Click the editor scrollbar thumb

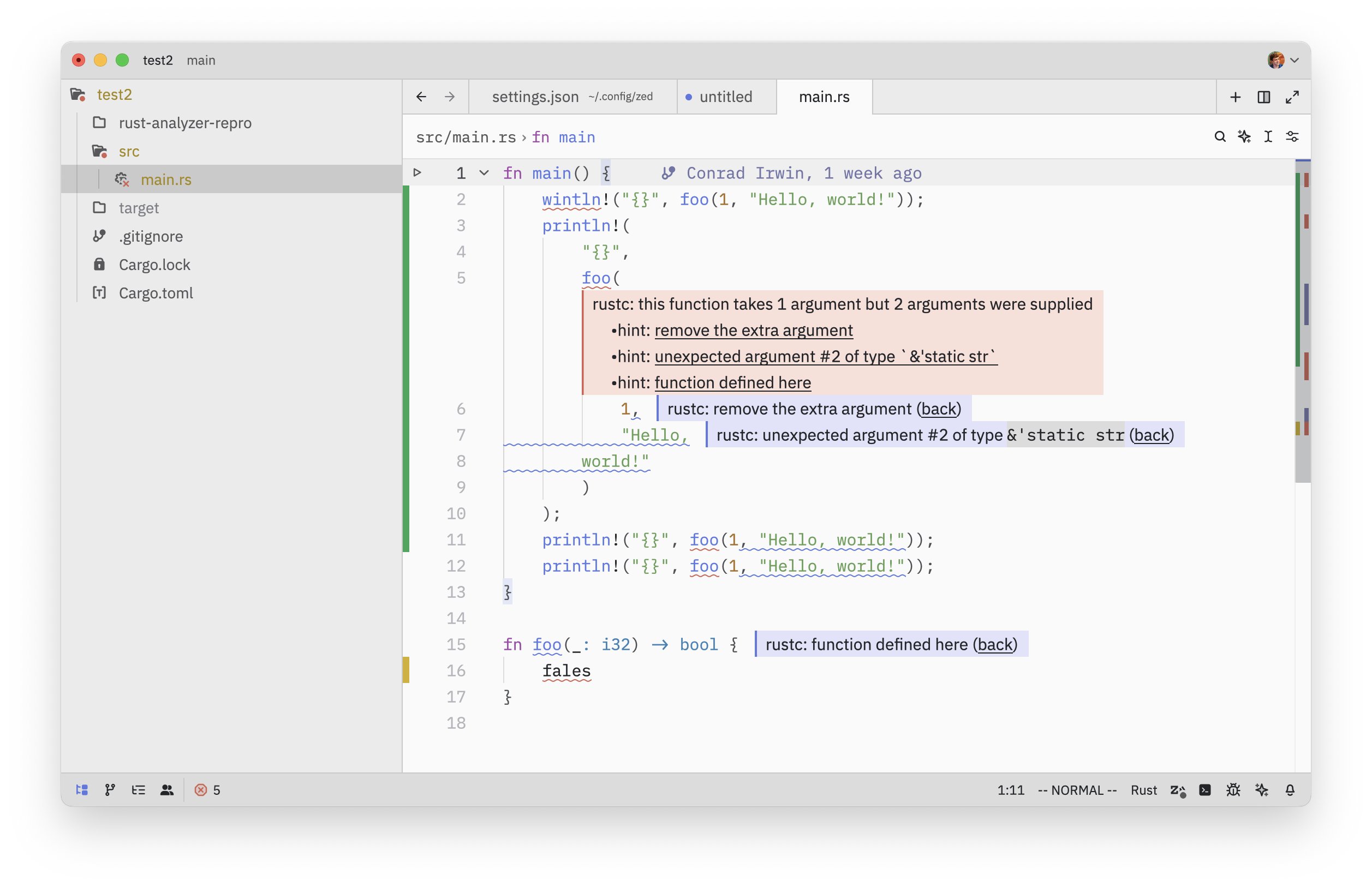[x=1302, y=322]
